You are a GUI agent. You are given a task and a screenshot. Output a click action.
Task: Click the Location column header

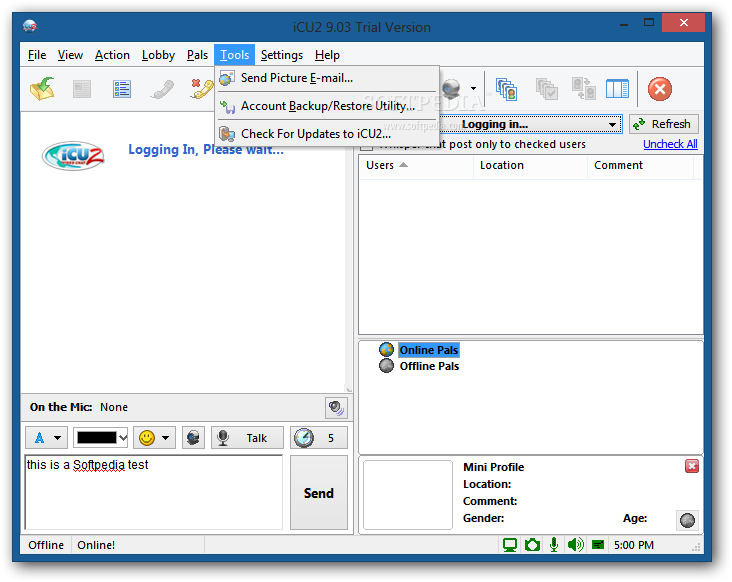[x=530, y=166]
